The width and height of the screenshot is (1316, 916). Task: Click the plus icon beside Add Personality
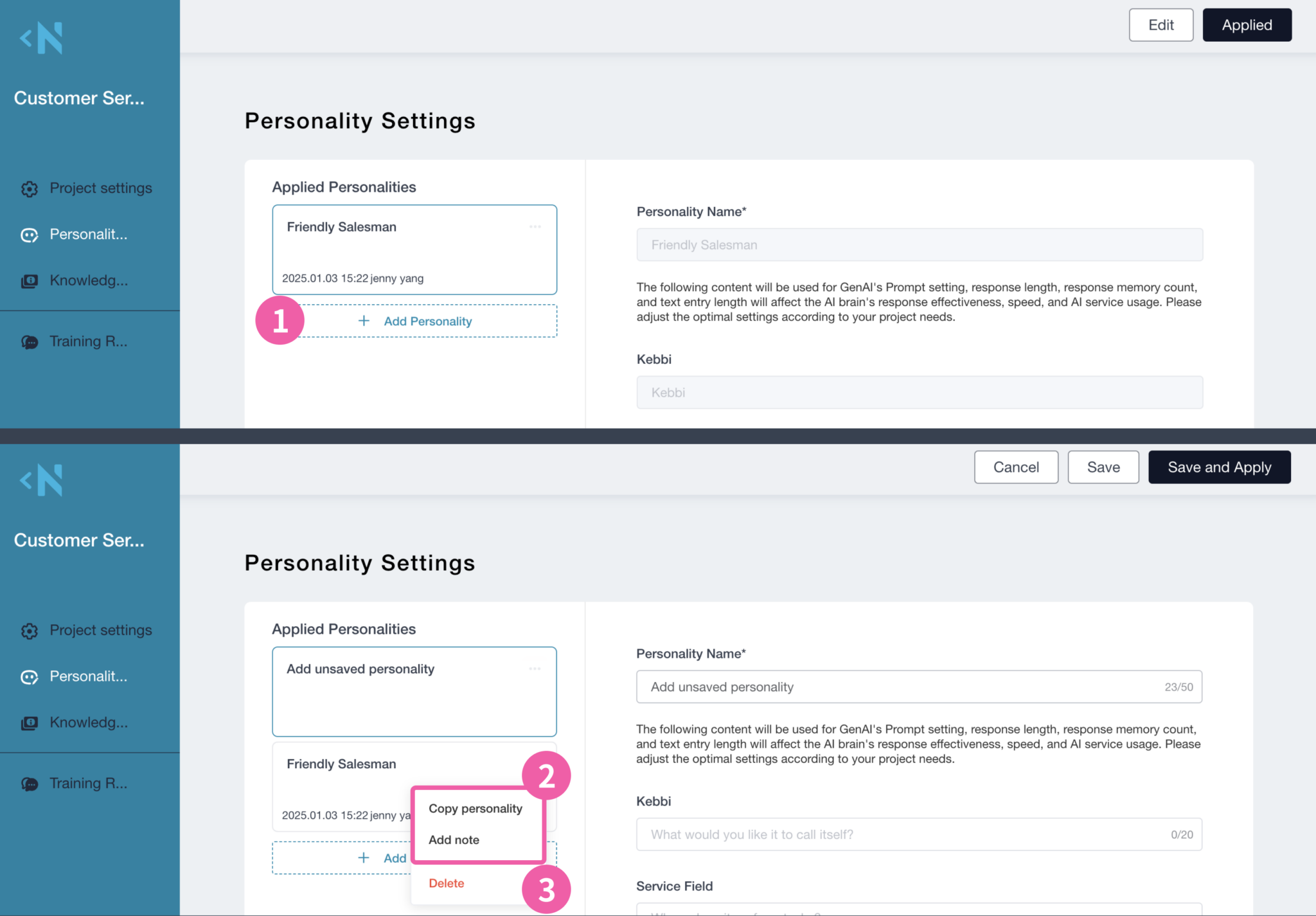point(364,321)
